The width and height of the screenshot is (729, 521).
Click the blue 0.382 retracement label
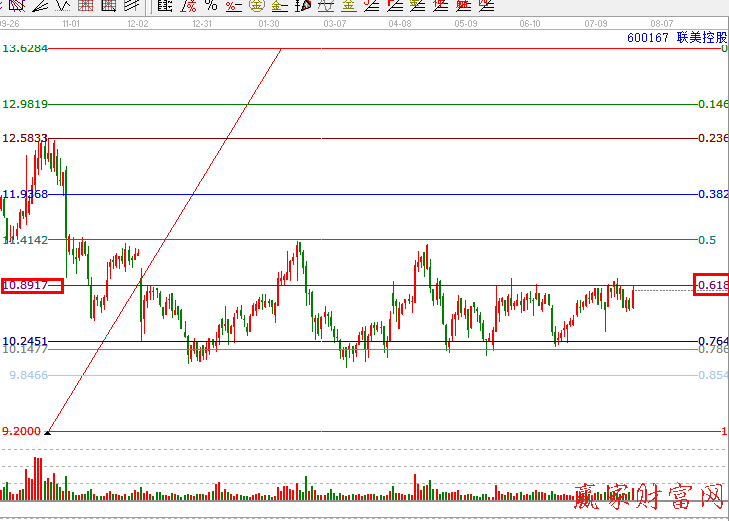[712, 194]
